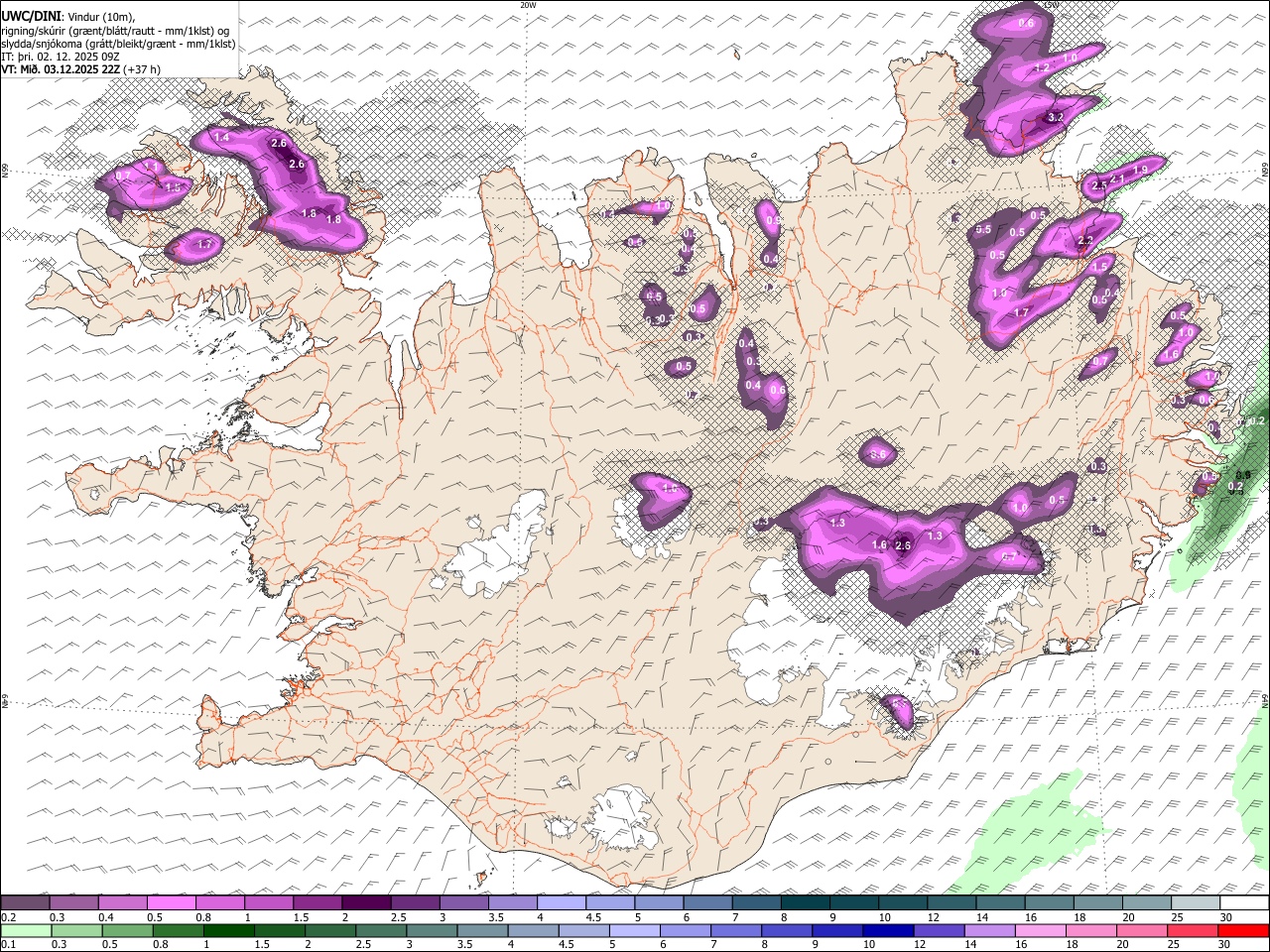Click the '3.2' precipitation value on the map
Screen dimensions: 1270x952
(x=1056, y=117)
